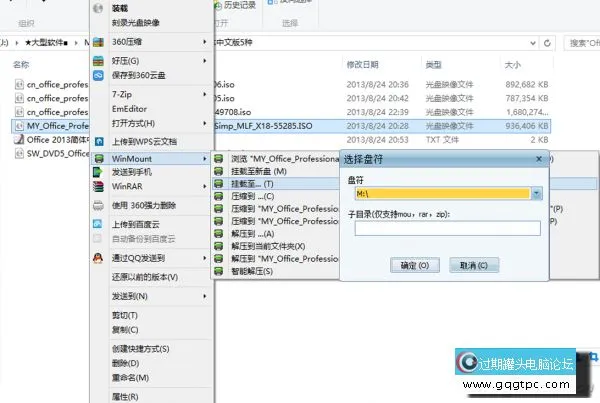Click the 保存到360云盘 cloud icon
This screenshot has width=600, height=403.
click(98, 75)
